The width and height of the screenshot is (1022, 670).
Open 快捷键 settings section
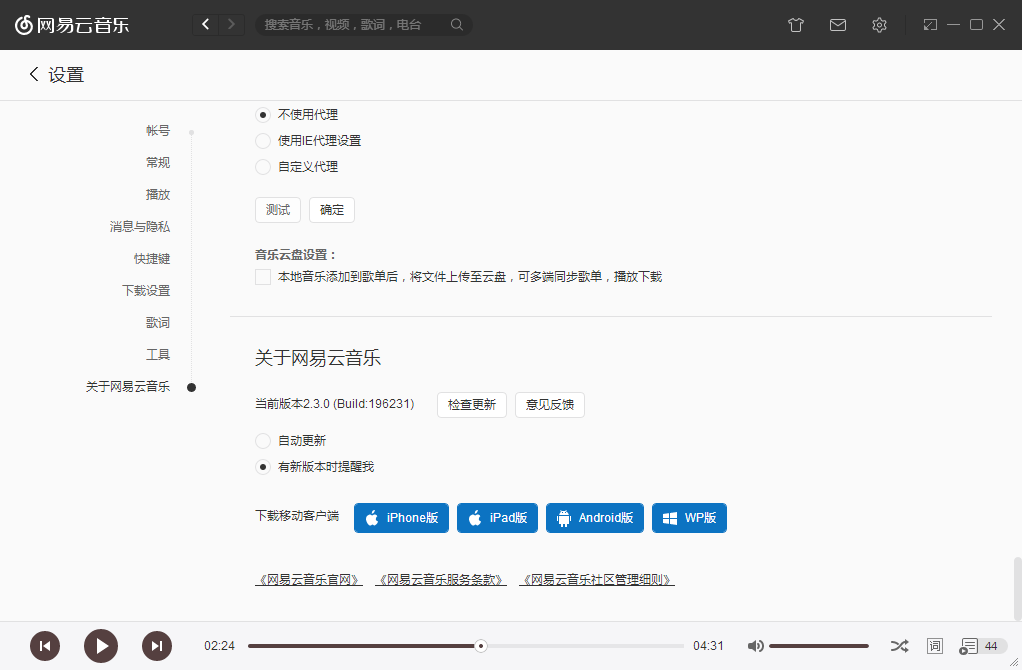point(152,258)
